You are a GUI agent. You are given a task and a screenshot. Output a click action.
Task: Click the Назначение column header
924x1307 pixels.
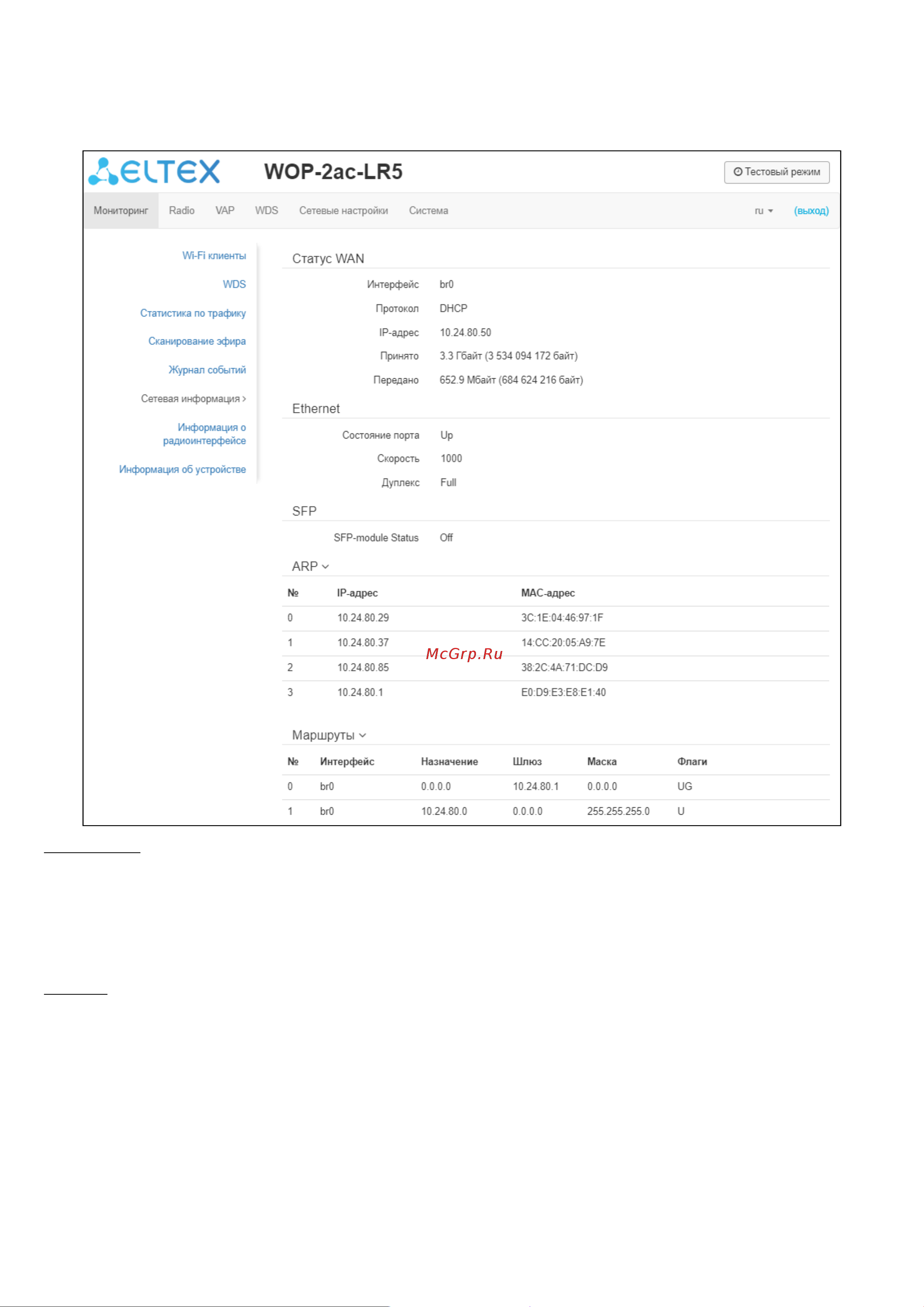450,762
